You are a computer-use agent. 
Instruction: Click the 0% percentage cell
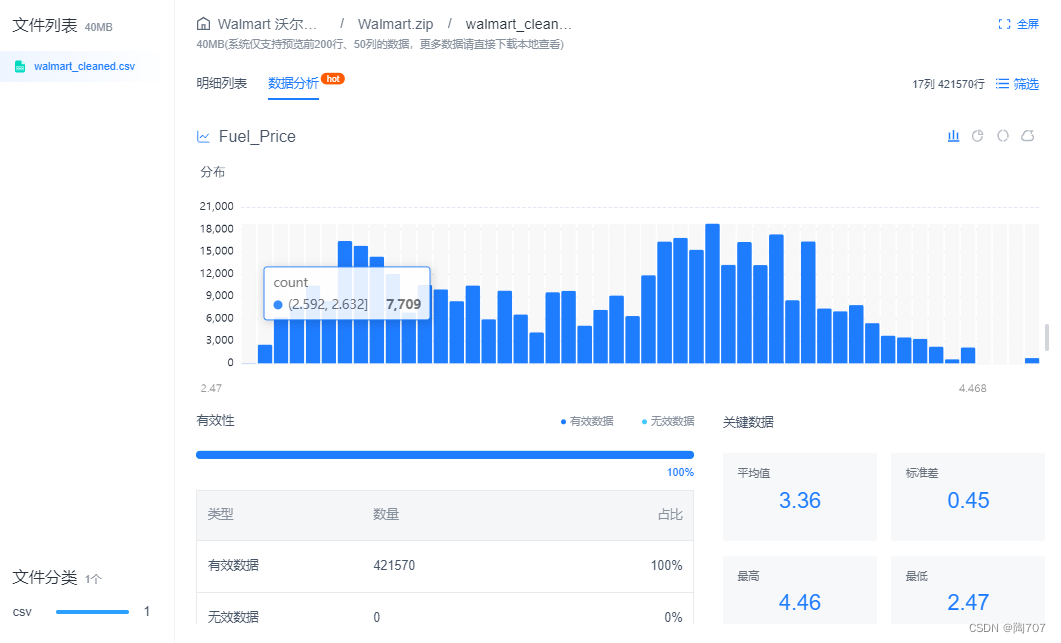[x=673, y=617]
